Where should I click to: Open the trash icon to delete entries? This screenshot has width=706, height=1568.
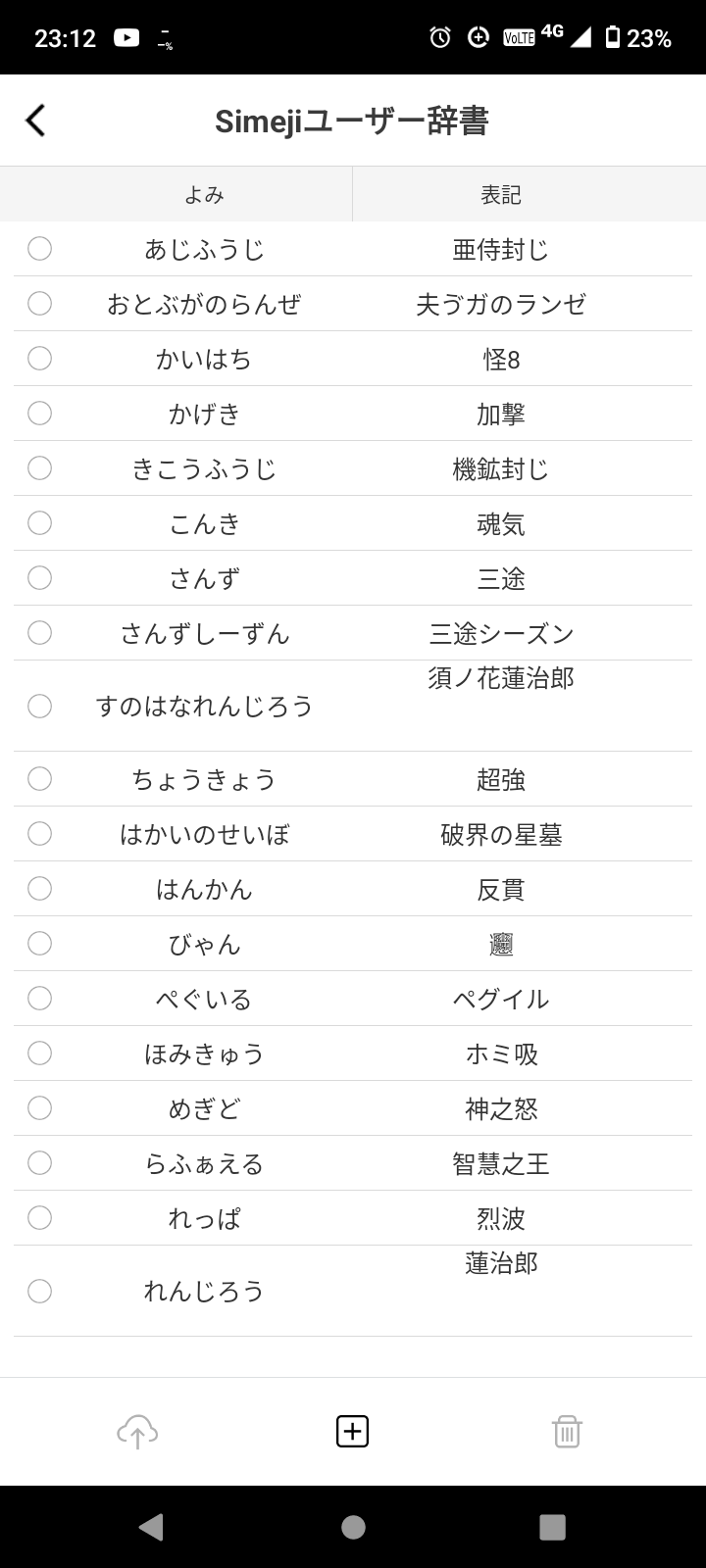point(569,1432)
